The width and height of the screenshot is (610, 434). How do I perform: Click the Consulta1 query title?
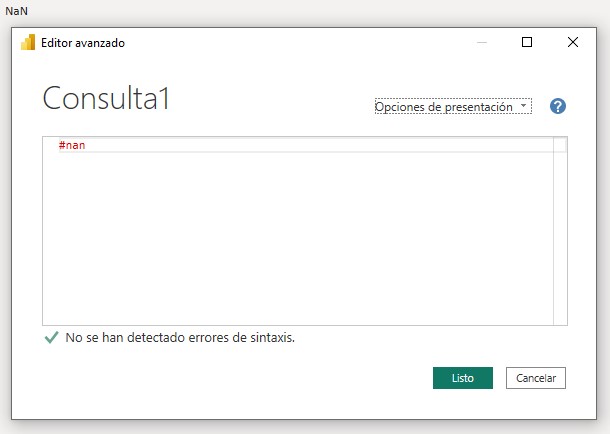tap(106, 98)
